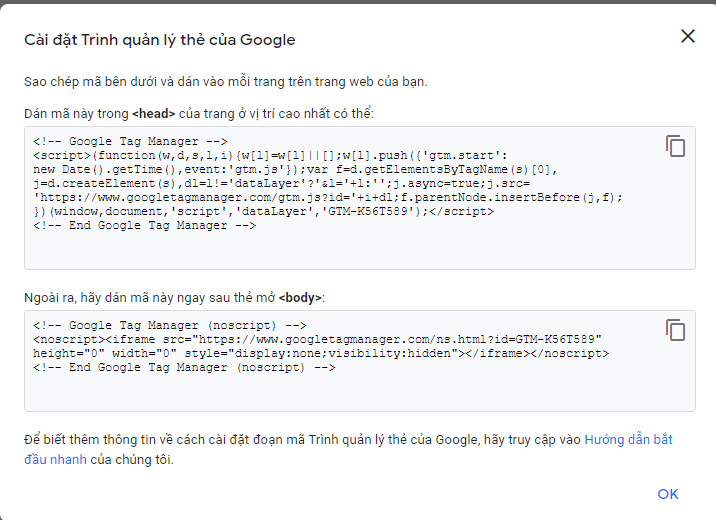Click the End Google Tag Manager (noscript) comment

184,368
